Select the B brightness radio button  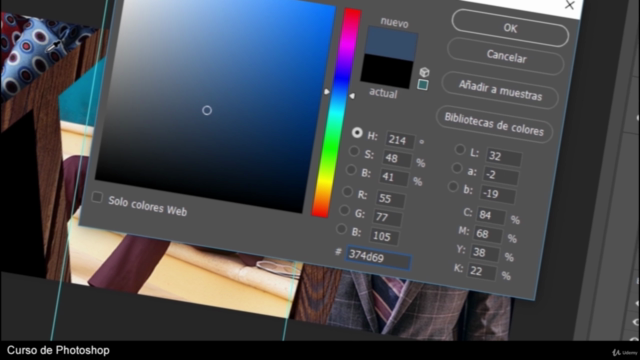pyautogui.click(x=351, y=170)
